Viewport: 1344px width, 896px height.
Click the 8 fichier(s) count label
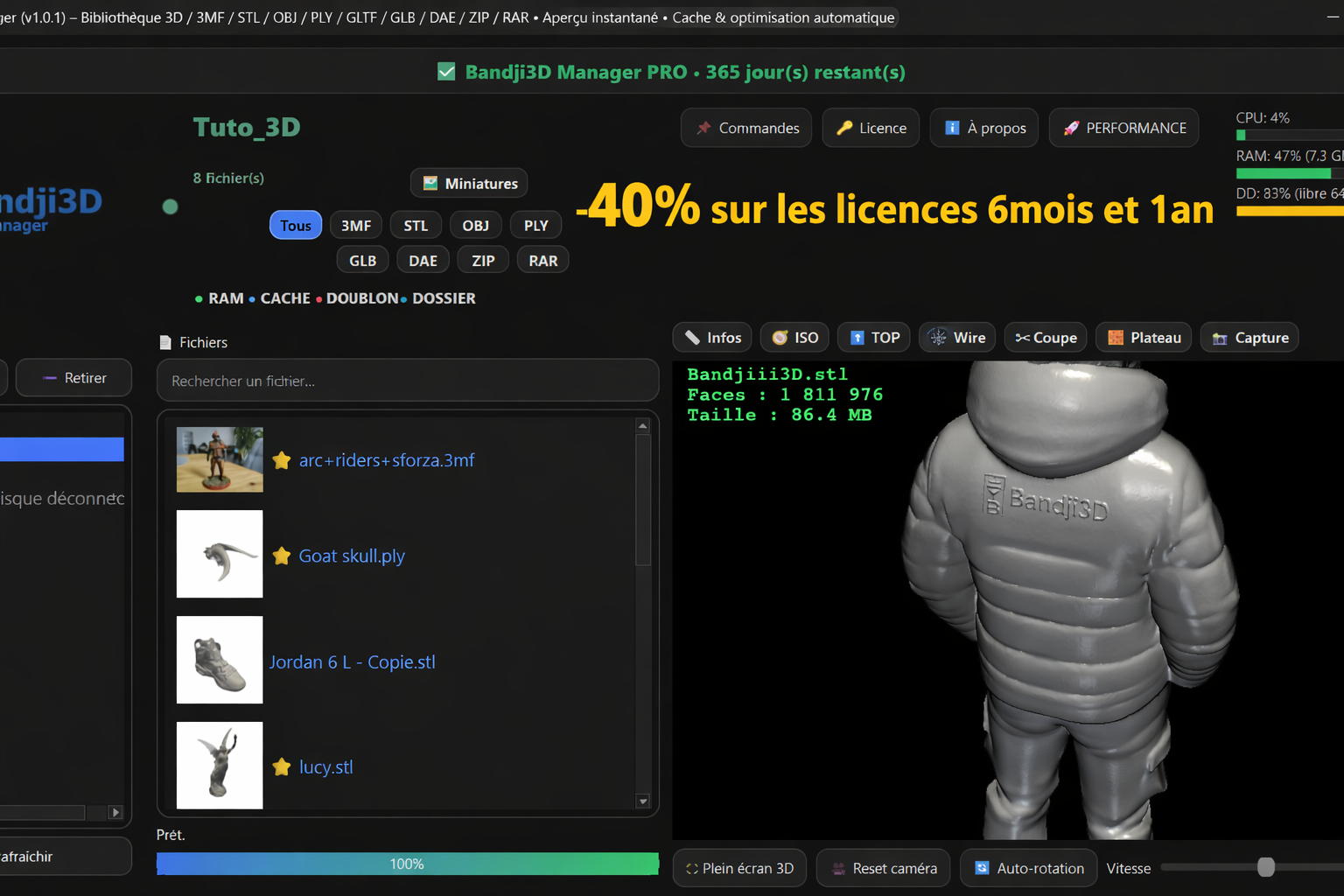tap(228, 178)
